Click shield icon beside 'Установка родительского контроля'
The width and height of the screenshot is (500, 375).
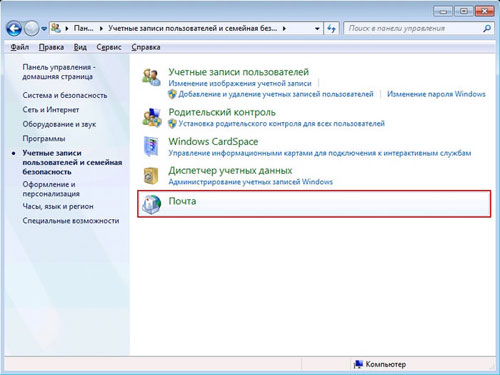click(172, 124)
